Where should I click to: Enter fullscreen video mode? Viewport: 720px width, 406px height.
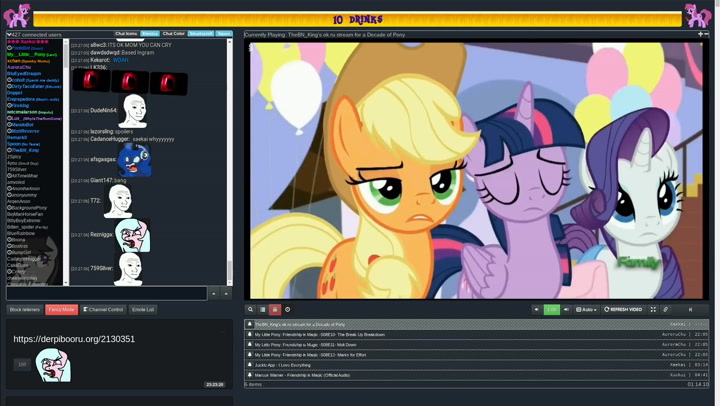(x=653, y=310)
